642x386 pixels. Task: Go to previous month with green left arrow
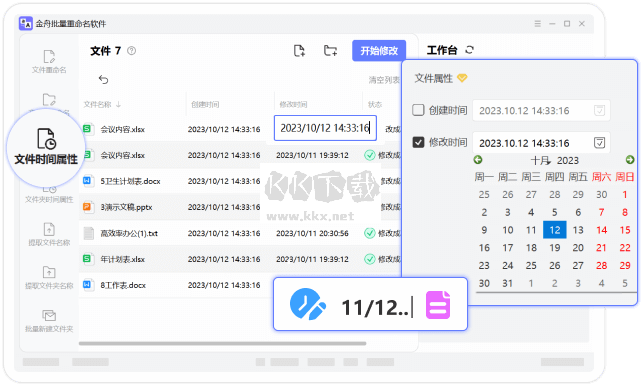point(478,160)
